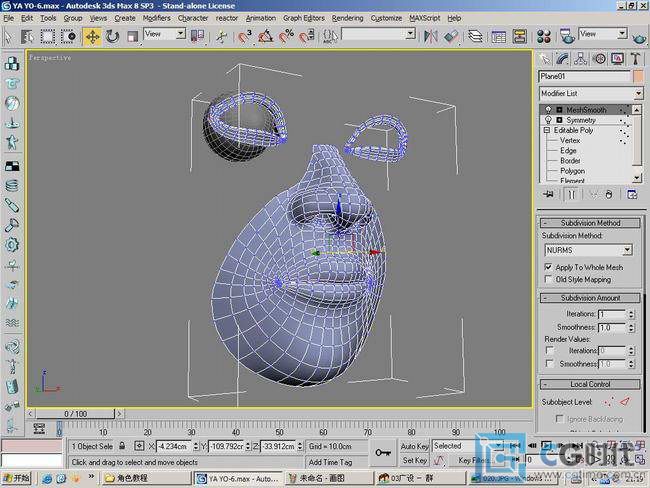The image size is (650, 488).
Task: Select the Move tool in toolbar
Action: pos(92,37)
